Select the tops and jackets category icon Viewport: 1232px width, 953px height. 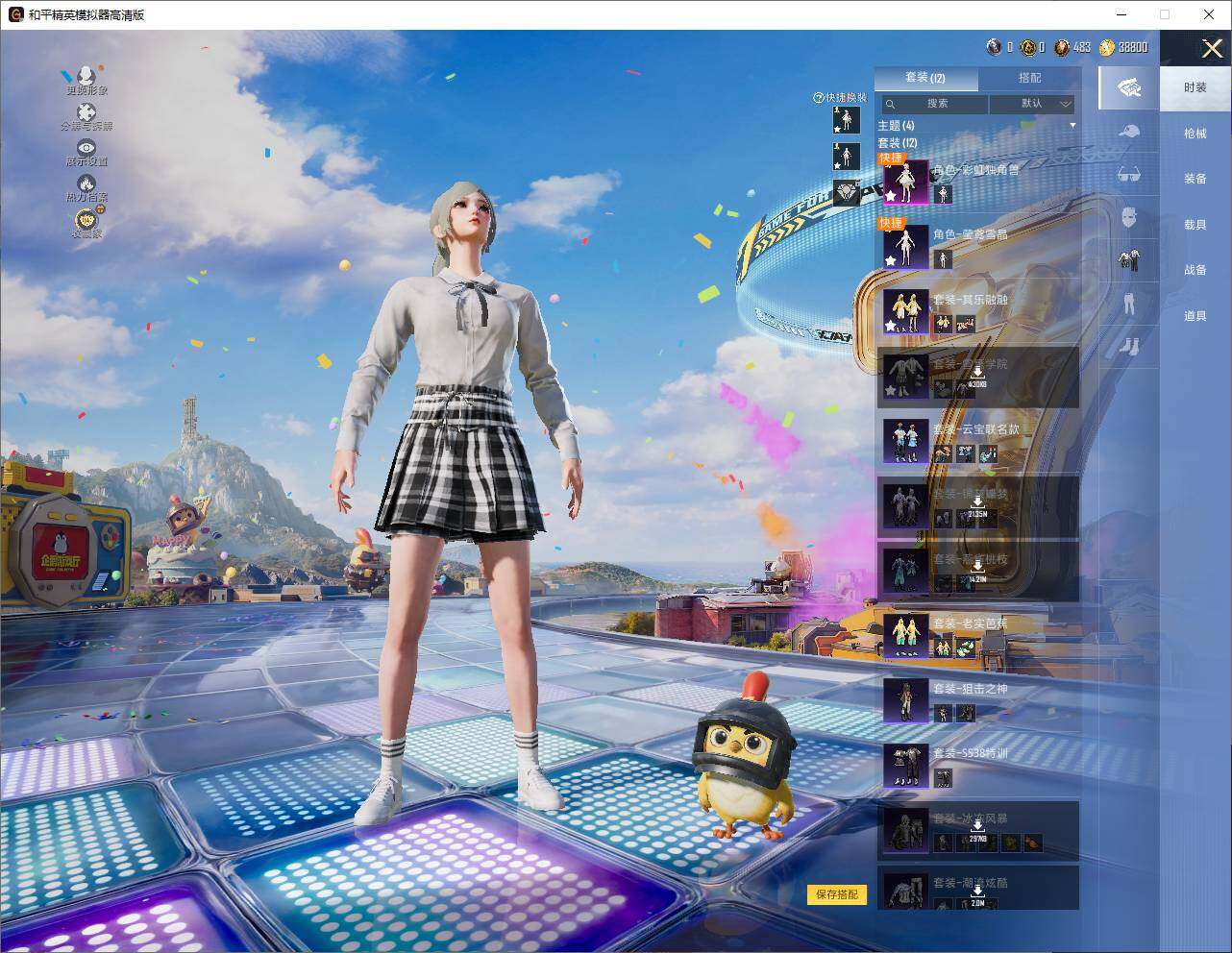click(1129, 261)
